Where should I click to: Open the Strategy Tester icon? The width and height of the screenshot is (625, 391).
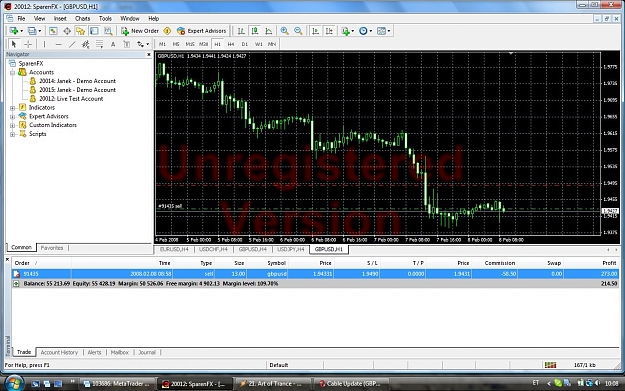pyautogui.click(x=108, y=31)
